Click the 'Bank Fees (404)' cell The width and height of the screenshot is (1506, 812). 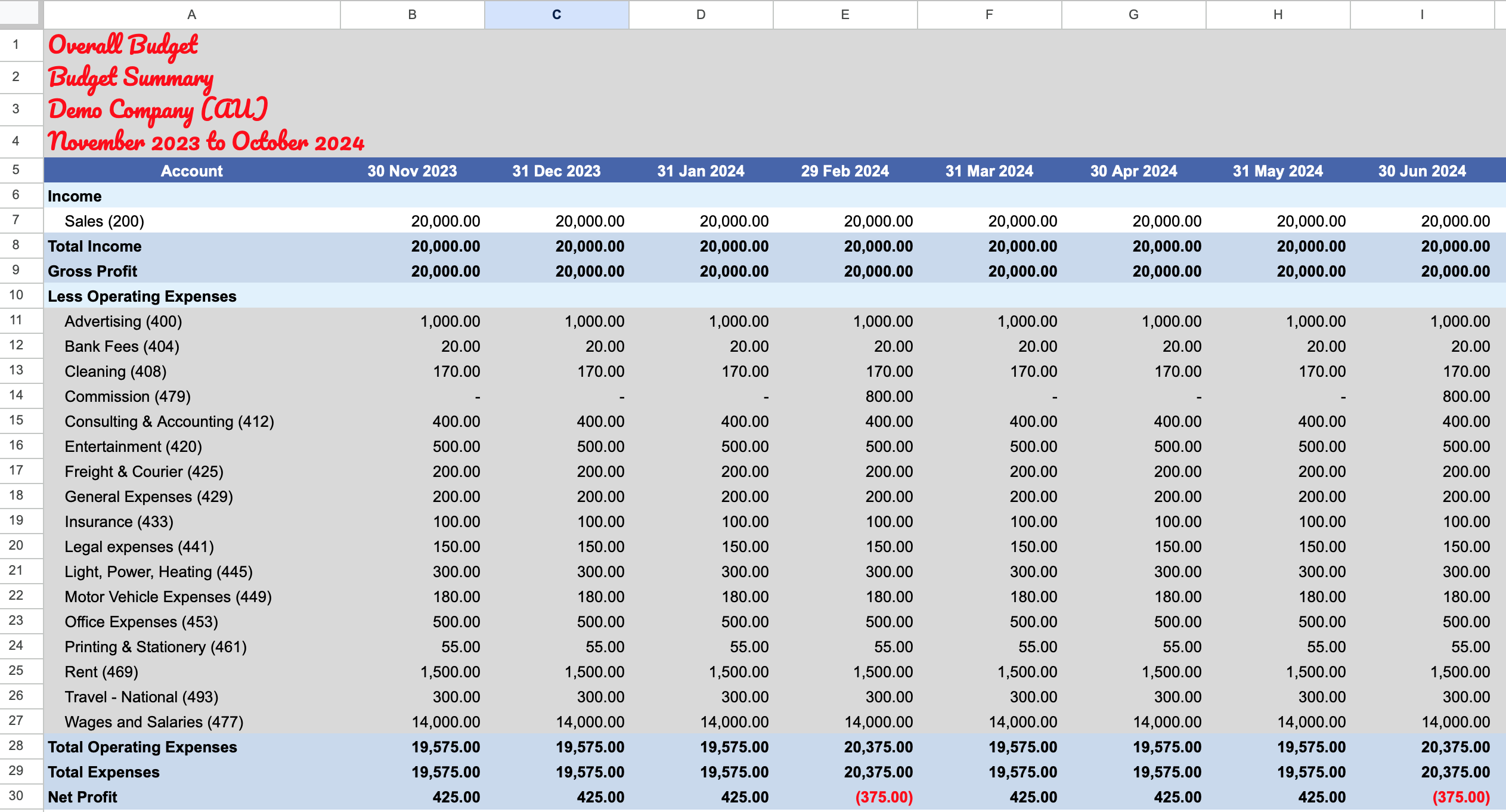(191, 346)
